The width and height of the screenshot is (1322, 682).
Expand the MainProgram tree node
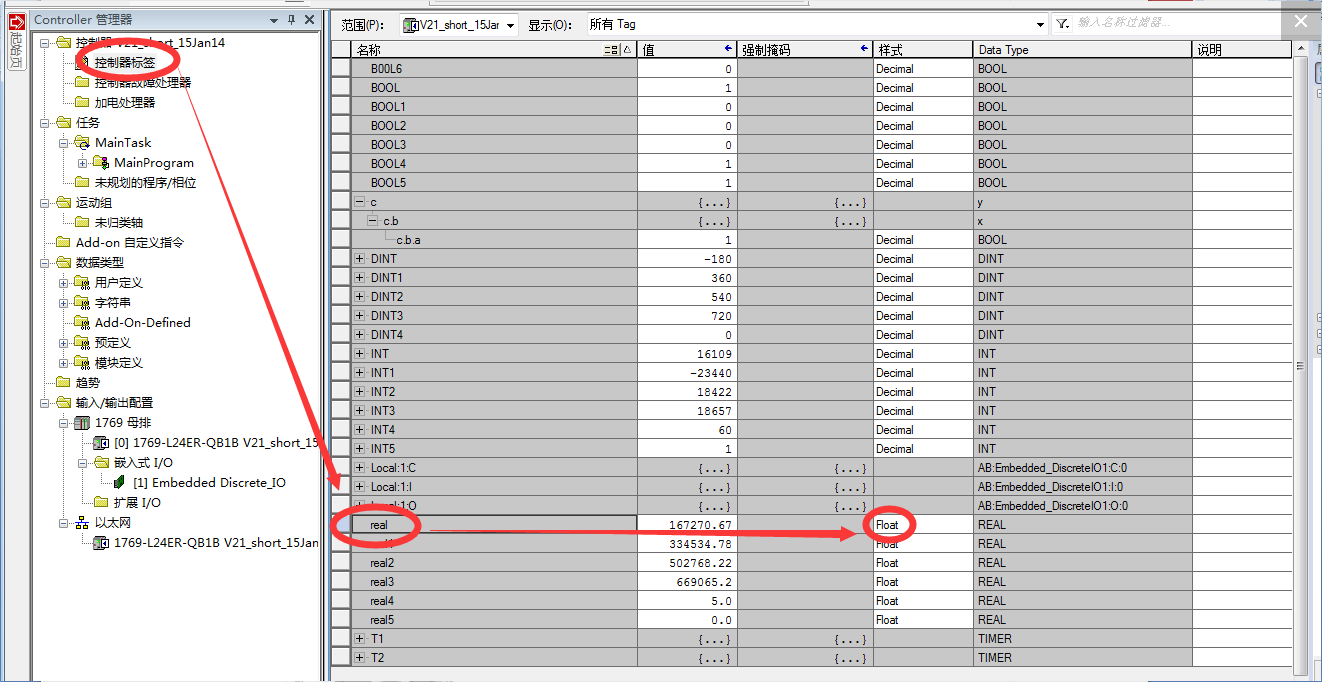coord(83,163)
